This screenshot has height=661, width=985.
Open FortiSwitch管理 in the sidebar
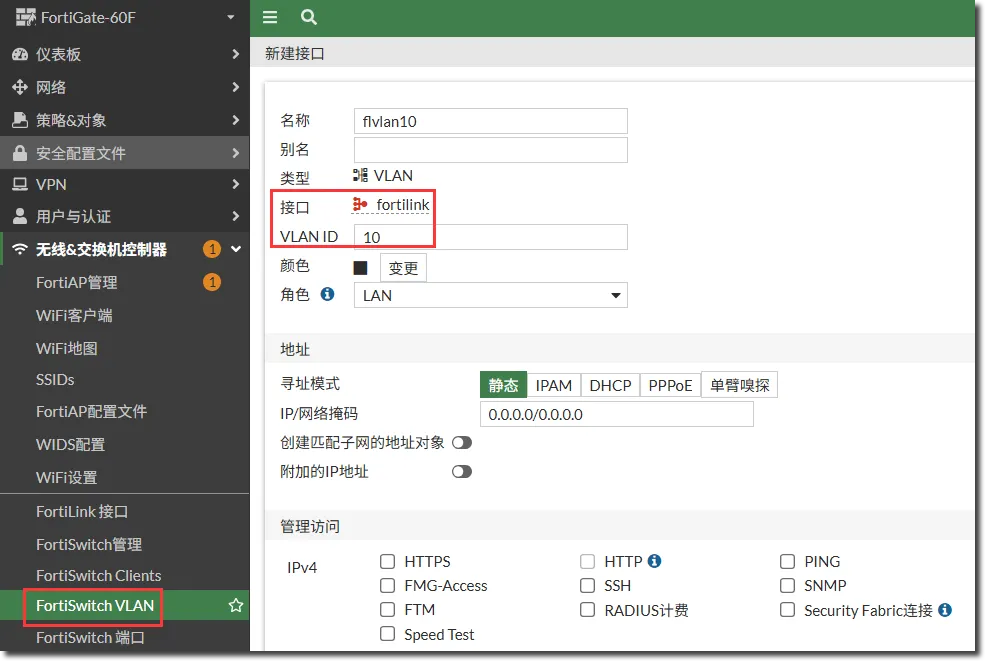click(89, 544)
